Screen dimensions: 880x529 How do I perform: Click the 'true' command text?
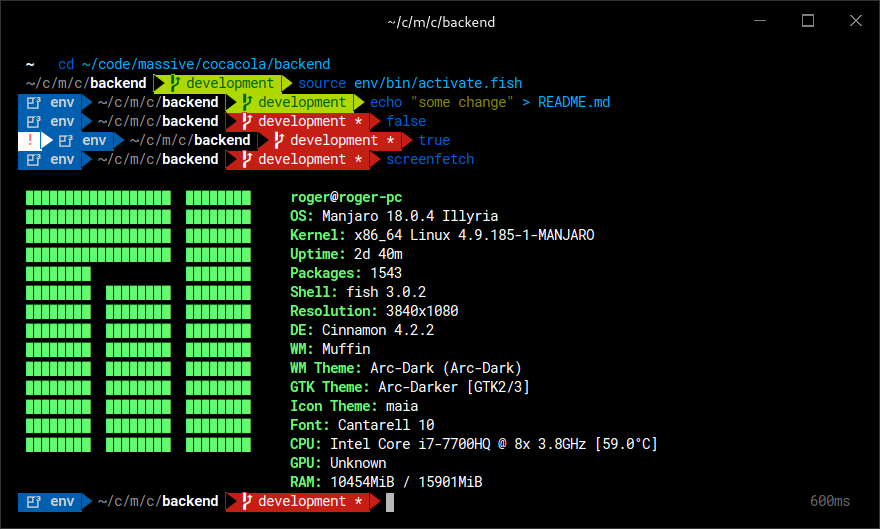click(x=434, y=140)
